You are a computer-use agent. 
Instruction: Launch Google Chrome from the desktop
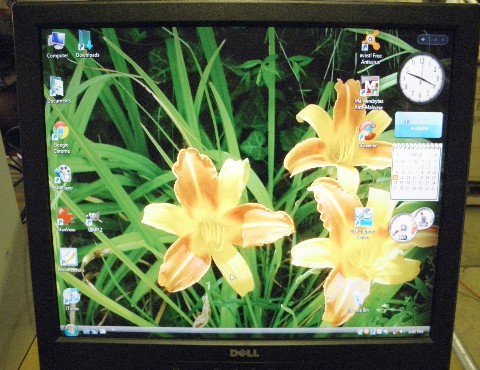point(61,137)
